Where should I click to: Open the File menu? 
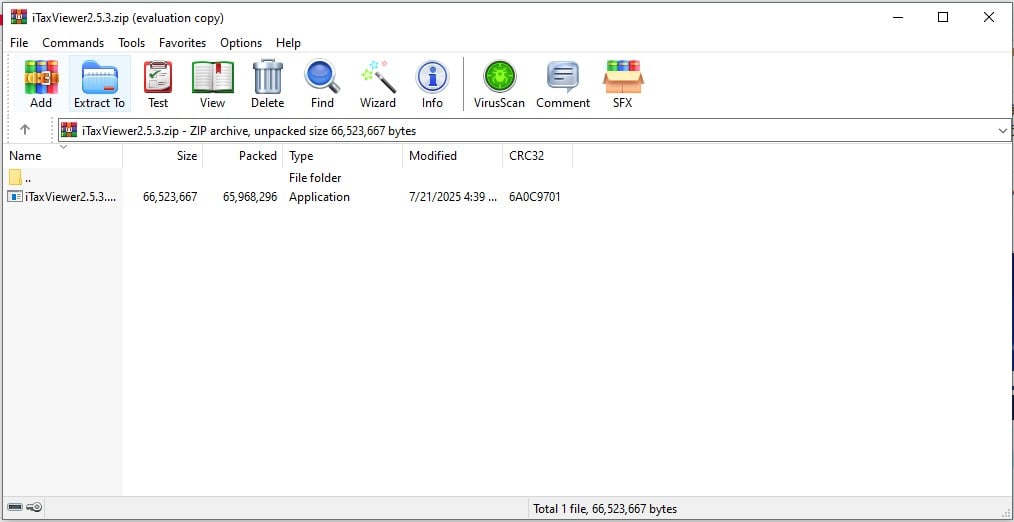tap(19, 43)
